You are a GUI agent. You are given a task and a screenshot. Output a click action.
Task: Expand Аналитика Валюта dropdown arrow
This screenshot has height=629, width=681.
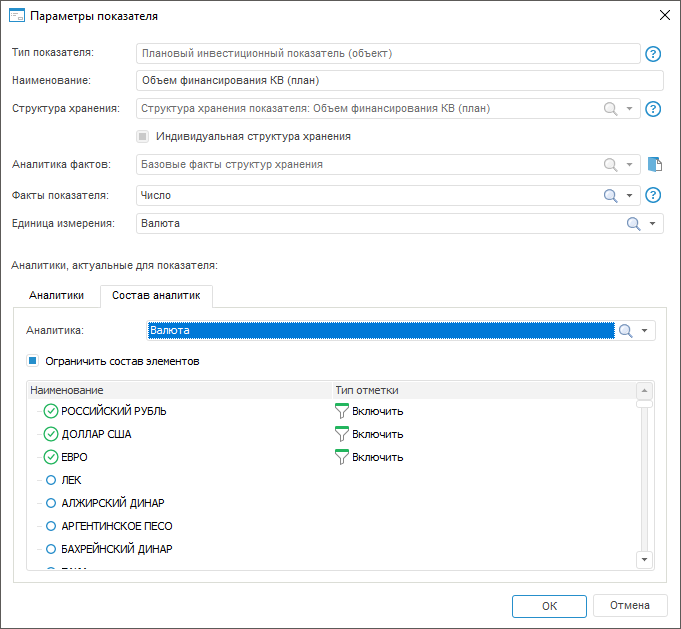pyautogui.click(x=645, y=331)
